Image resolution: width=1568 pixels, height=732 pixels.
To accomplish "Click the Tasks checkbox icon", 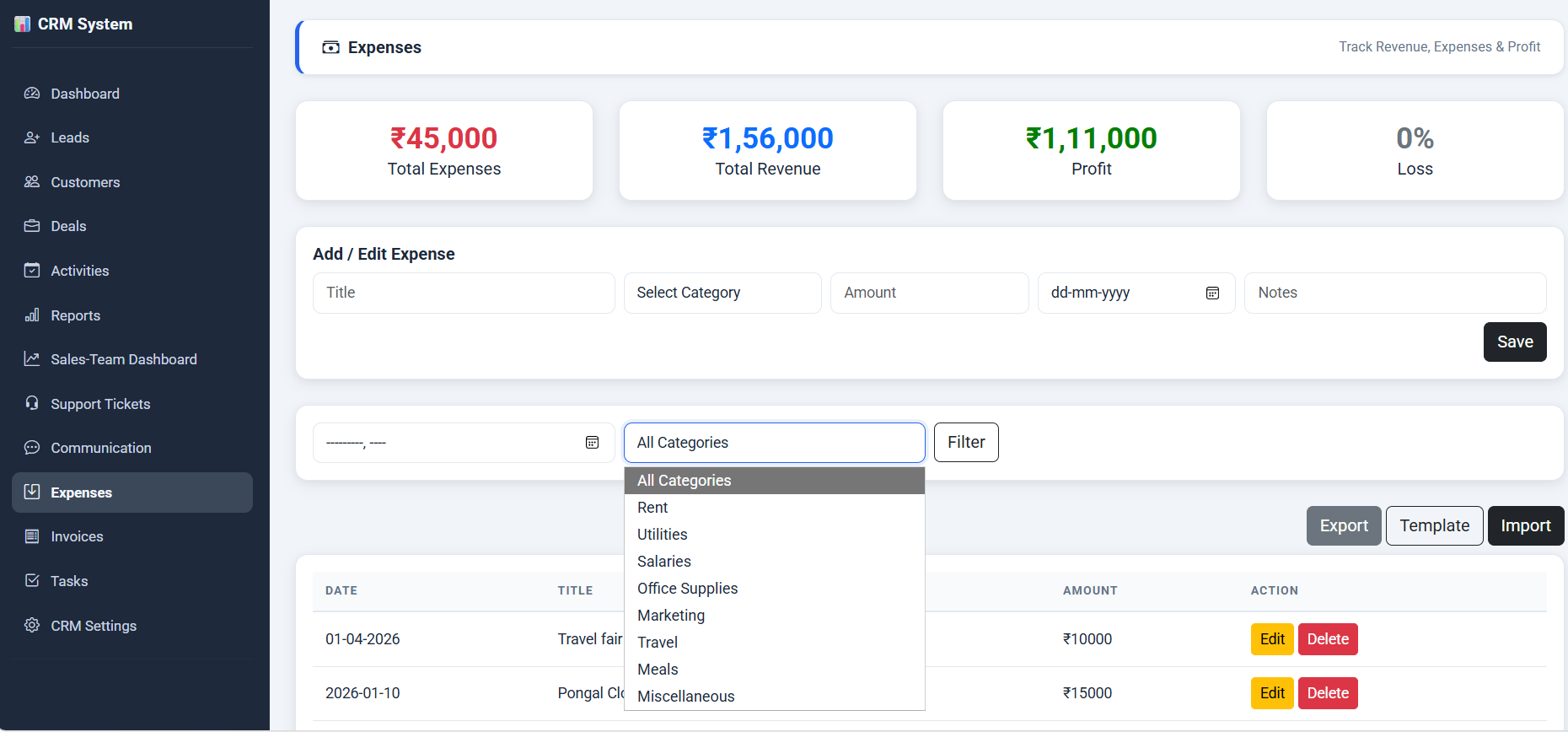I will 32,581.
